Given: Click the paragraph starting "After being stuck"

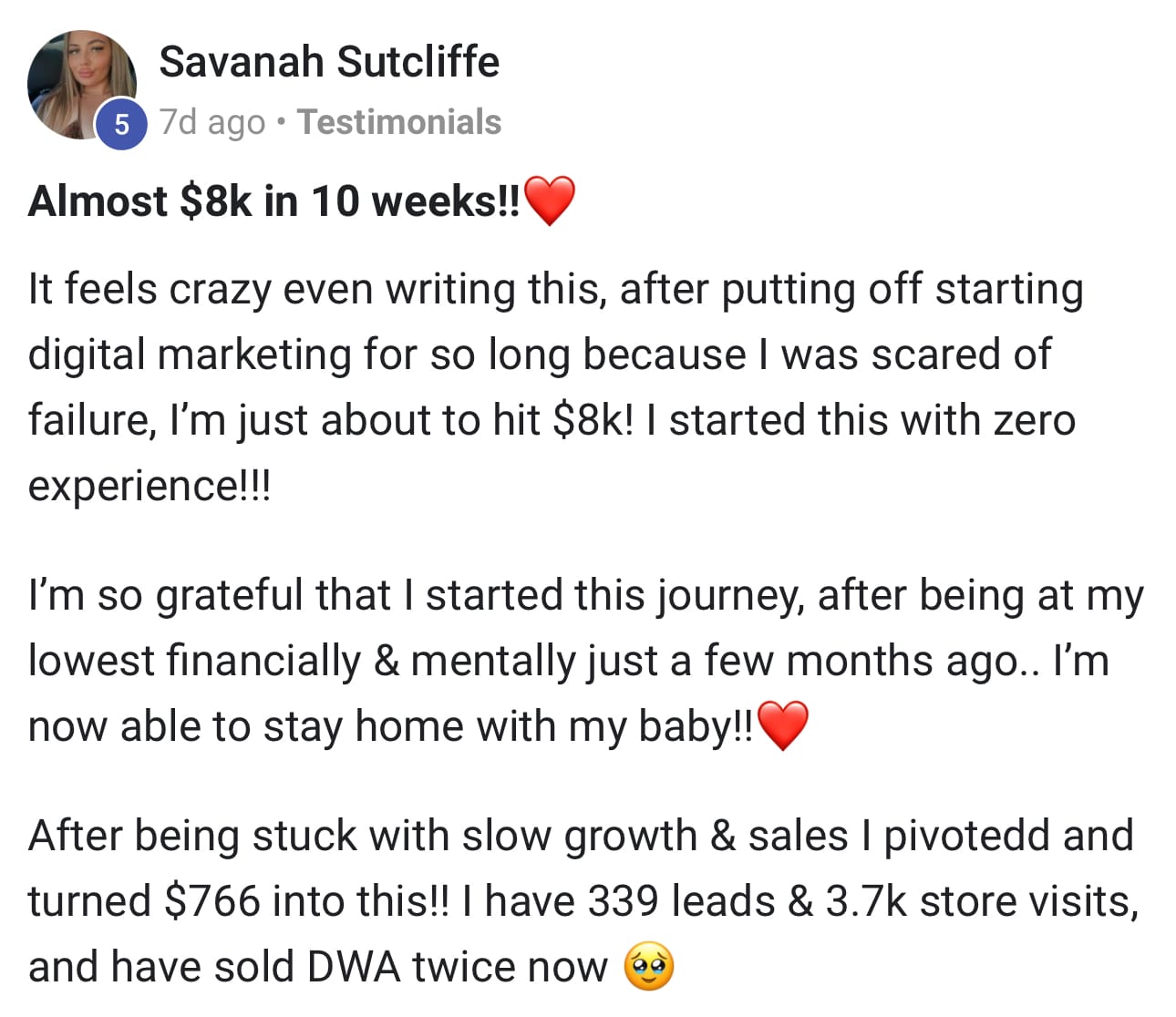Looking at the screenshot, I should click(583, 900).
